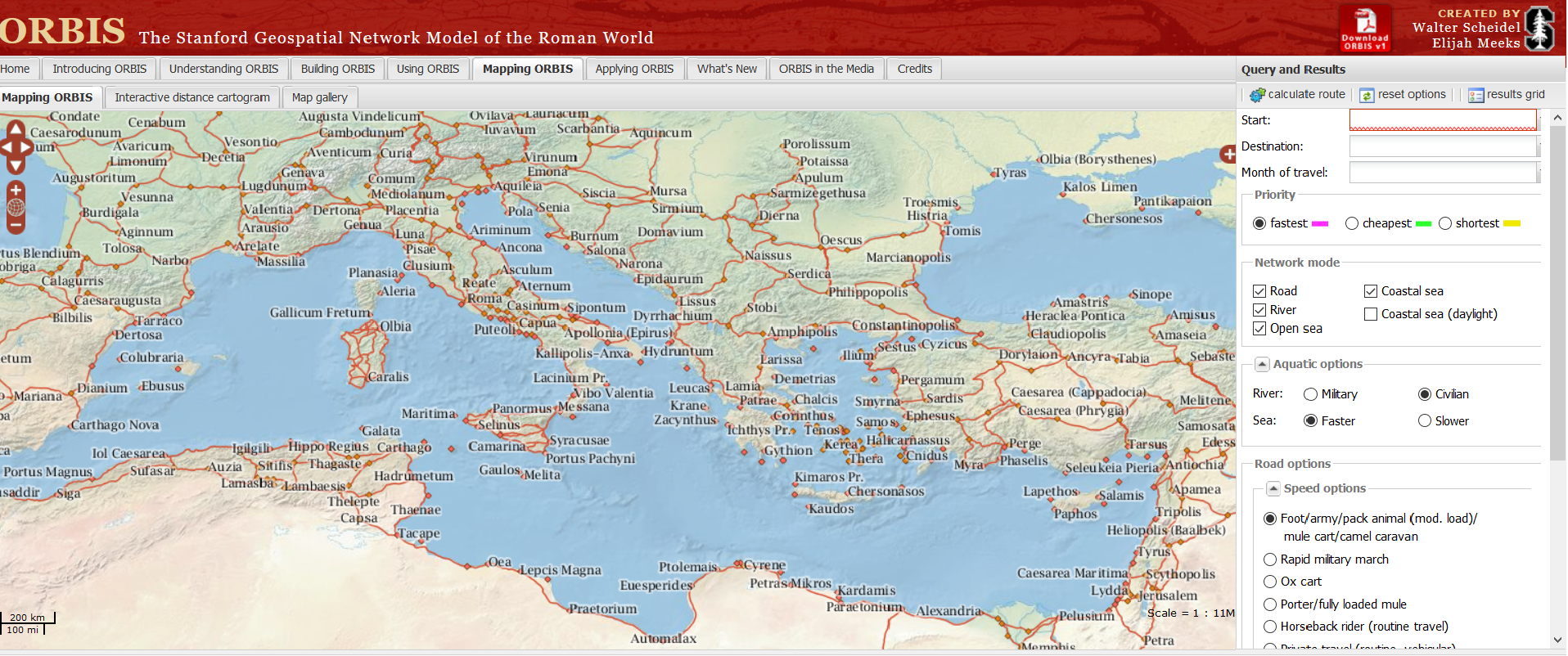Click the query panel scrollbar up arrow
The height and width of the screenshot is (656, 1568).
click(x=1558, y=118)
